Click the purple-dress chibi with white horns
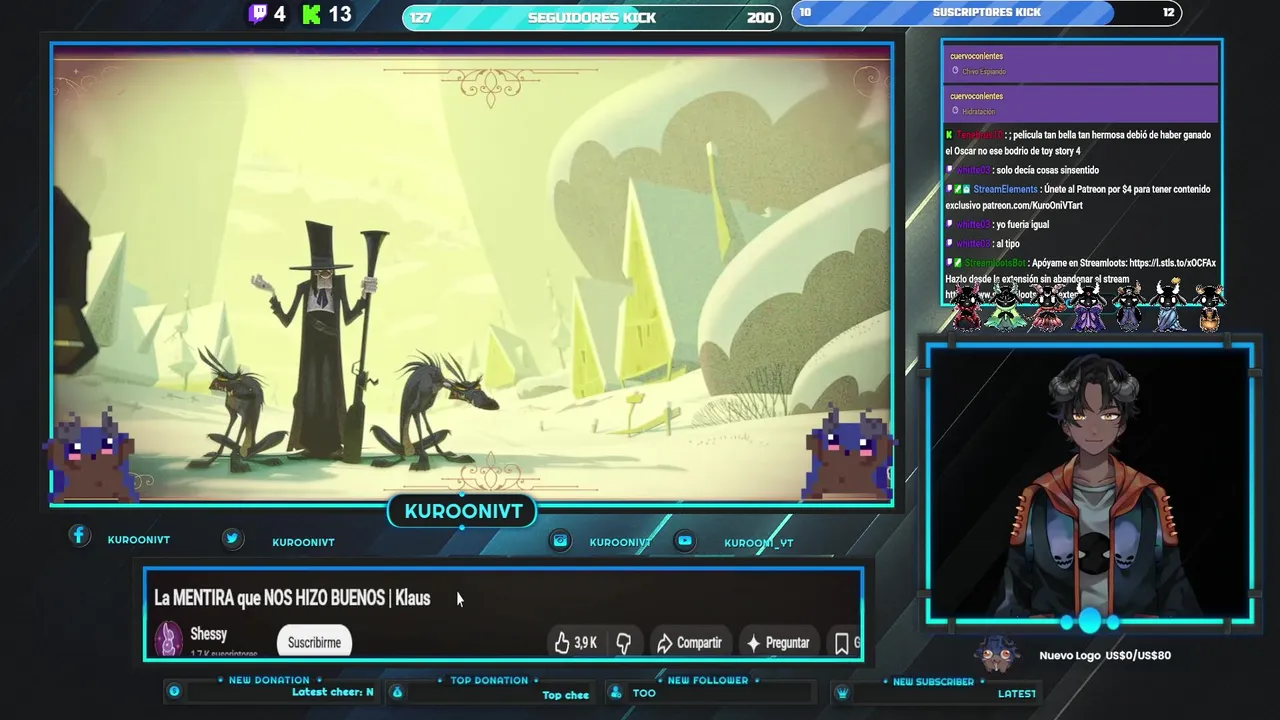The width and height of the screenshot is (1280, 720). 1088,306
